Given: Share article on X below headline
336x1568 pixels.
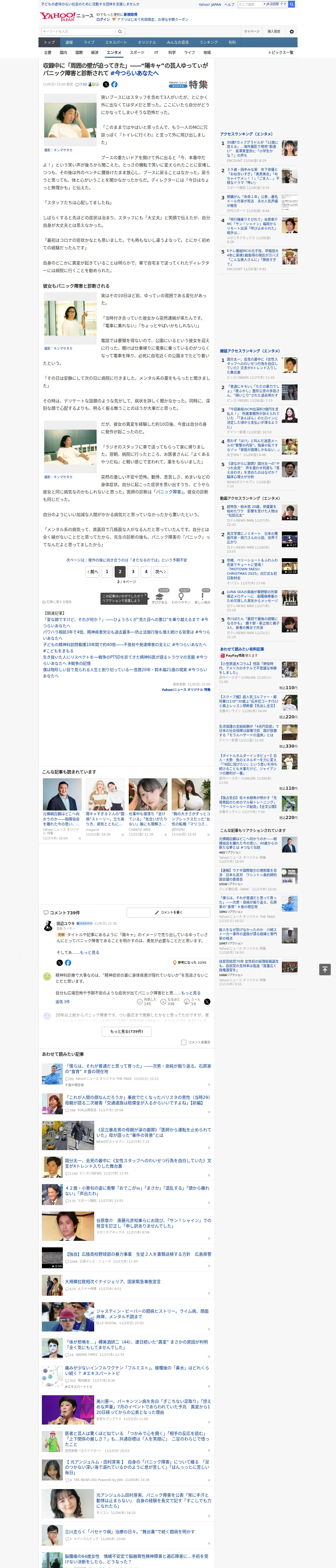Looking at the screenshot, I should tap(105, 85).
